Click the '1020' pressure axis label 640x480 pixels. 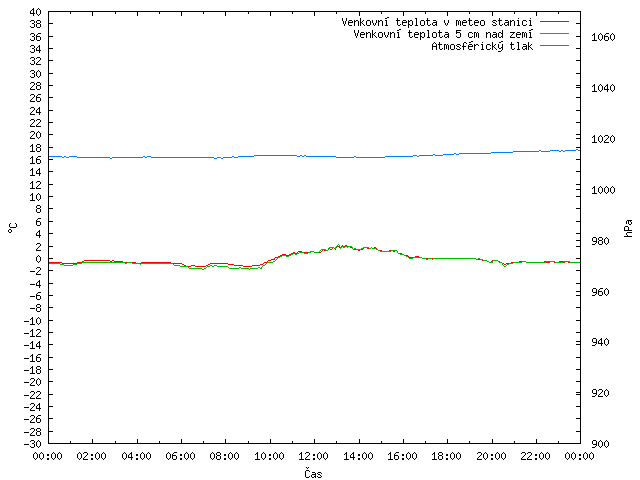tap(603, 139)
